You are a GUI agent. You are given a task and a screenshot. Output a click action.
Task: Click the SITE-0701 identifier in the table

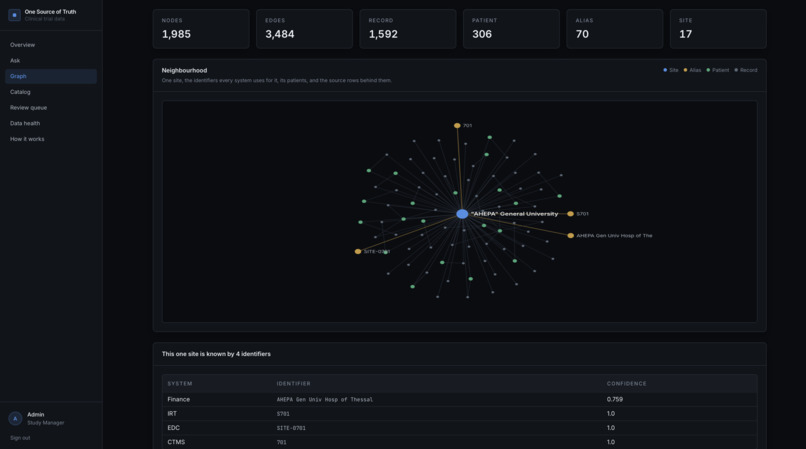[291, 428]
